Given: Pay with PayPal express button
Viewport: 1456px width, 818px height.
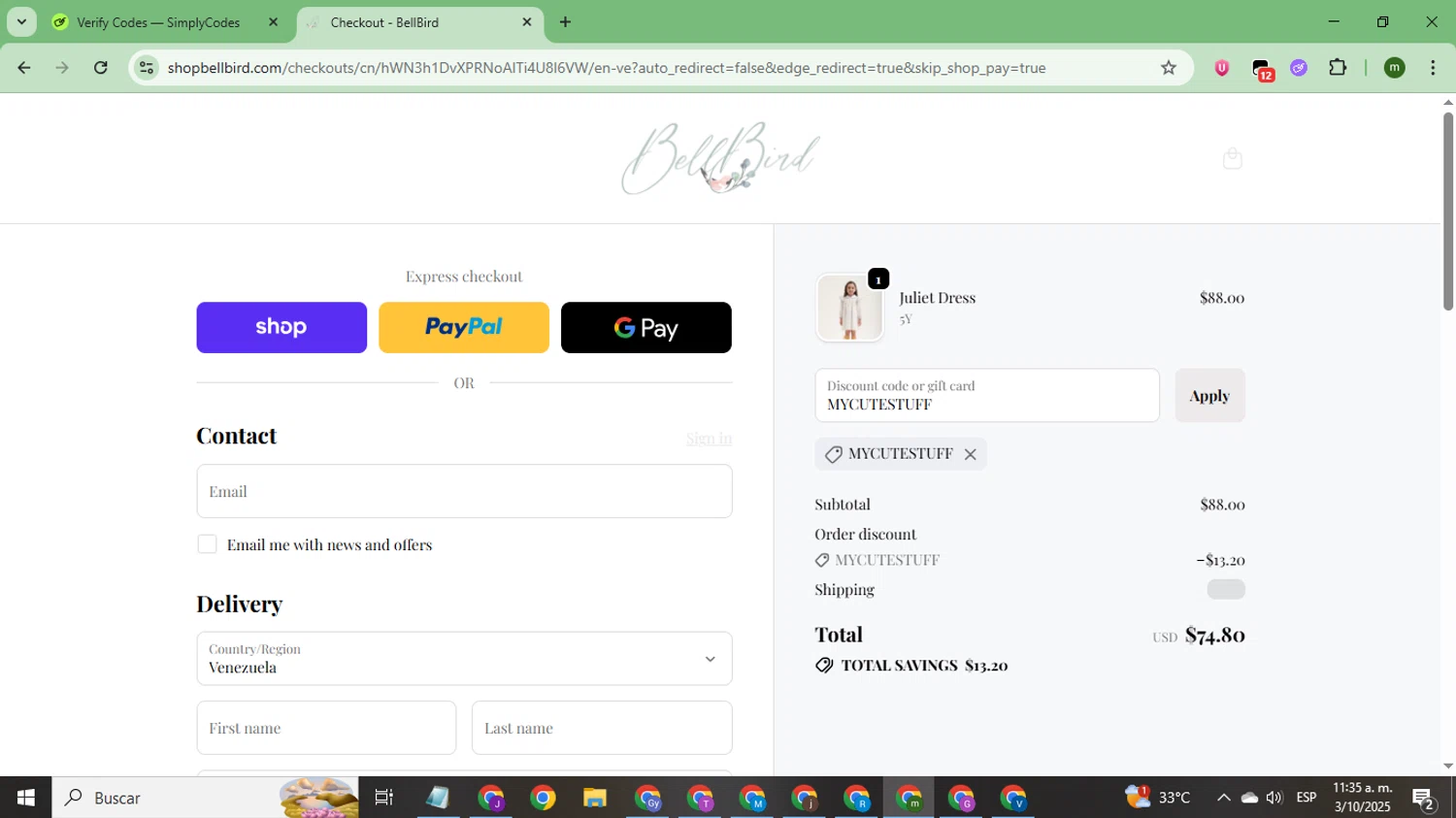Looking at the screenshot, I should pyautogui.click(x=464, y=327).
